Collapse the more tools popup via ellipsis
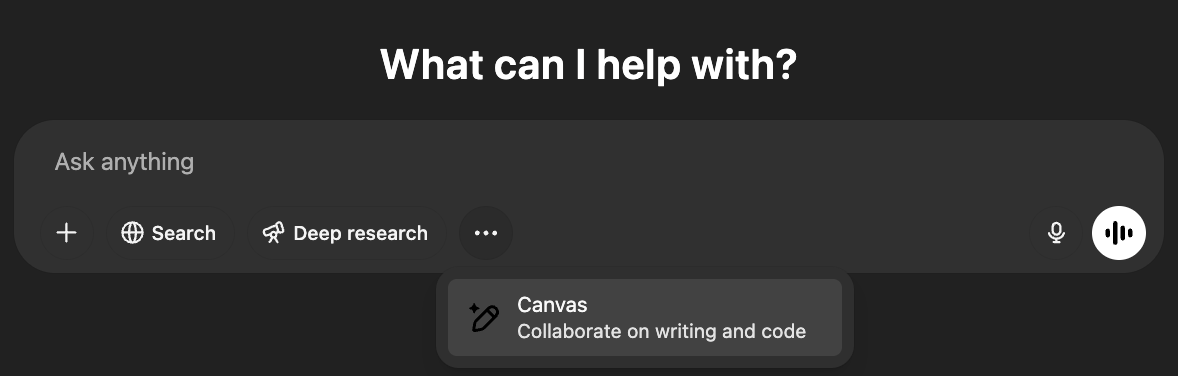Image resolution: width=1178 pixels, height=376 pixels. point(486,233)
